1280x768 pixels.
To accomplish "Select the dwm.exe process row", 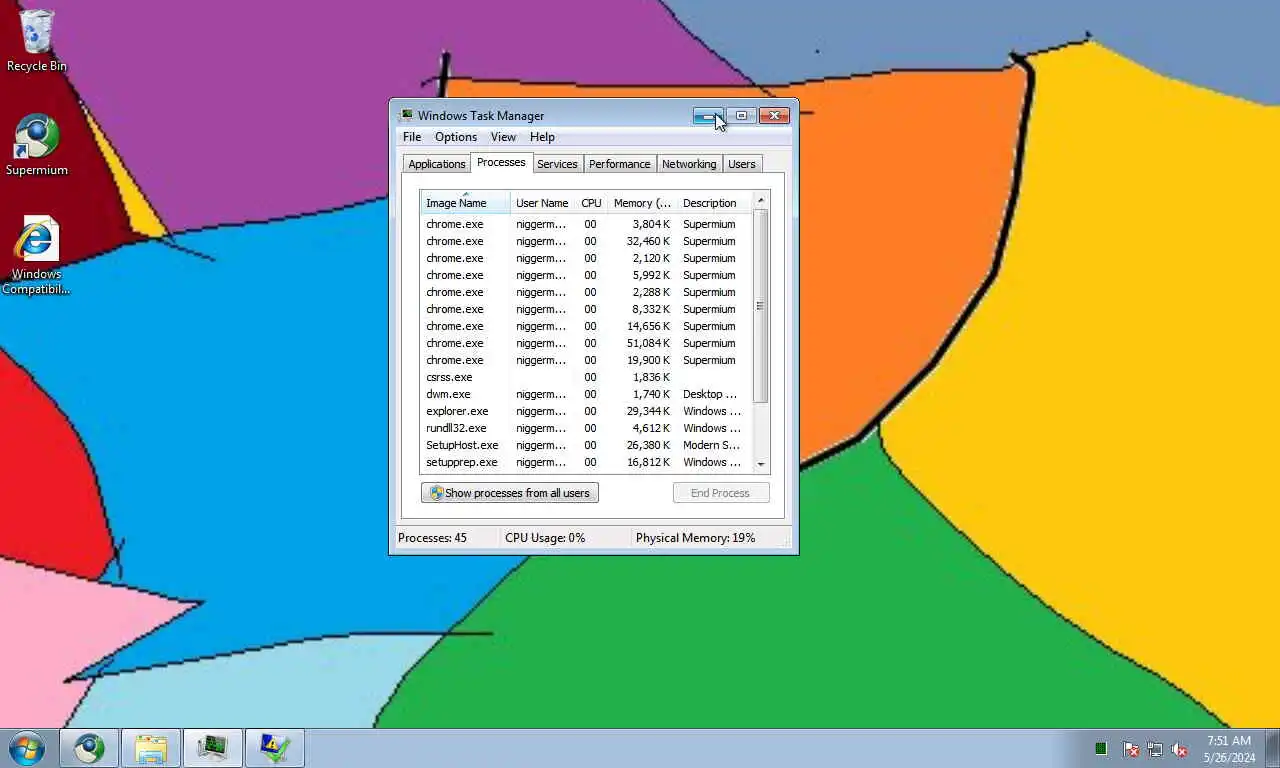I will [586, 394].
